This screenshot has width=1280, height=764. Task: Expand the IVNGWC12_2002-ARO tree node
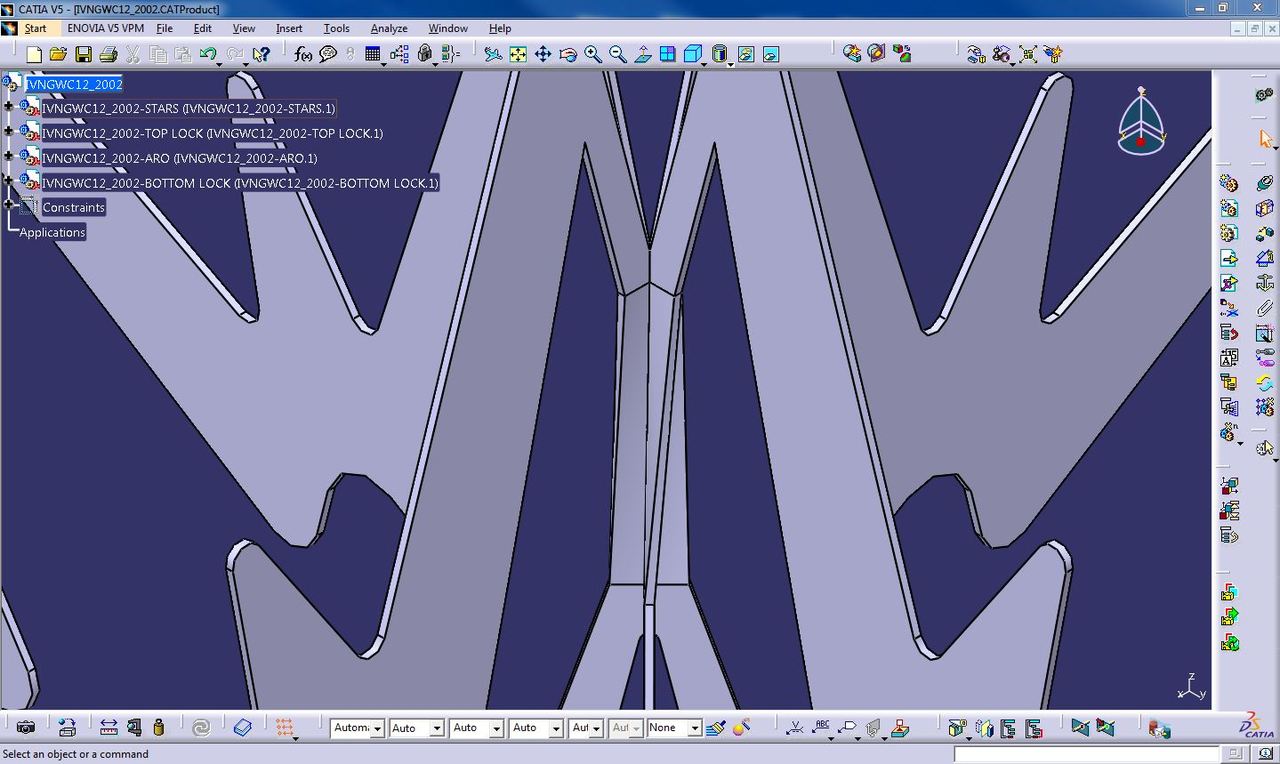tap(9, 158)
